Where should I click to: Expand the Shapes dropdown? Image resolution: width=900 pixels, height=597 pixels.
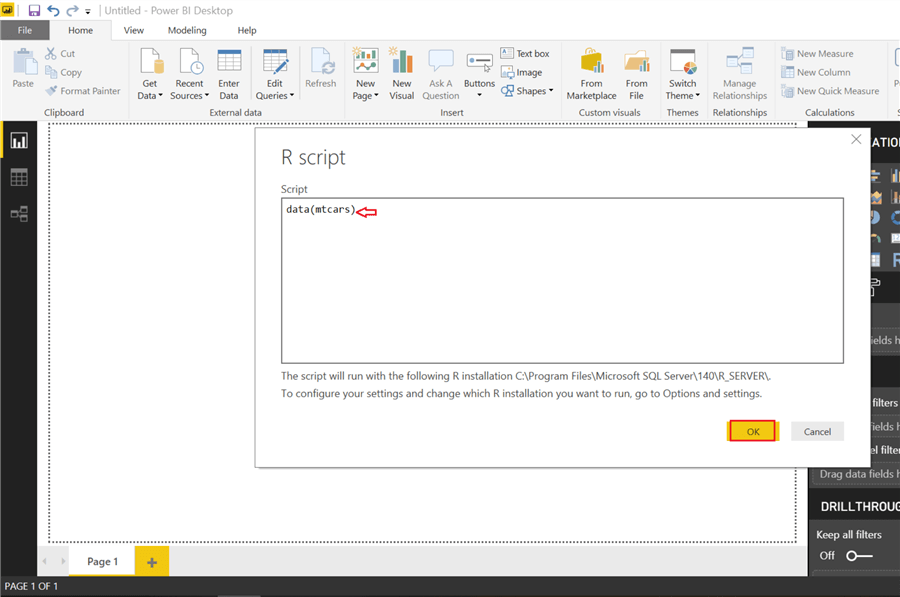click(x=528, y=91)
